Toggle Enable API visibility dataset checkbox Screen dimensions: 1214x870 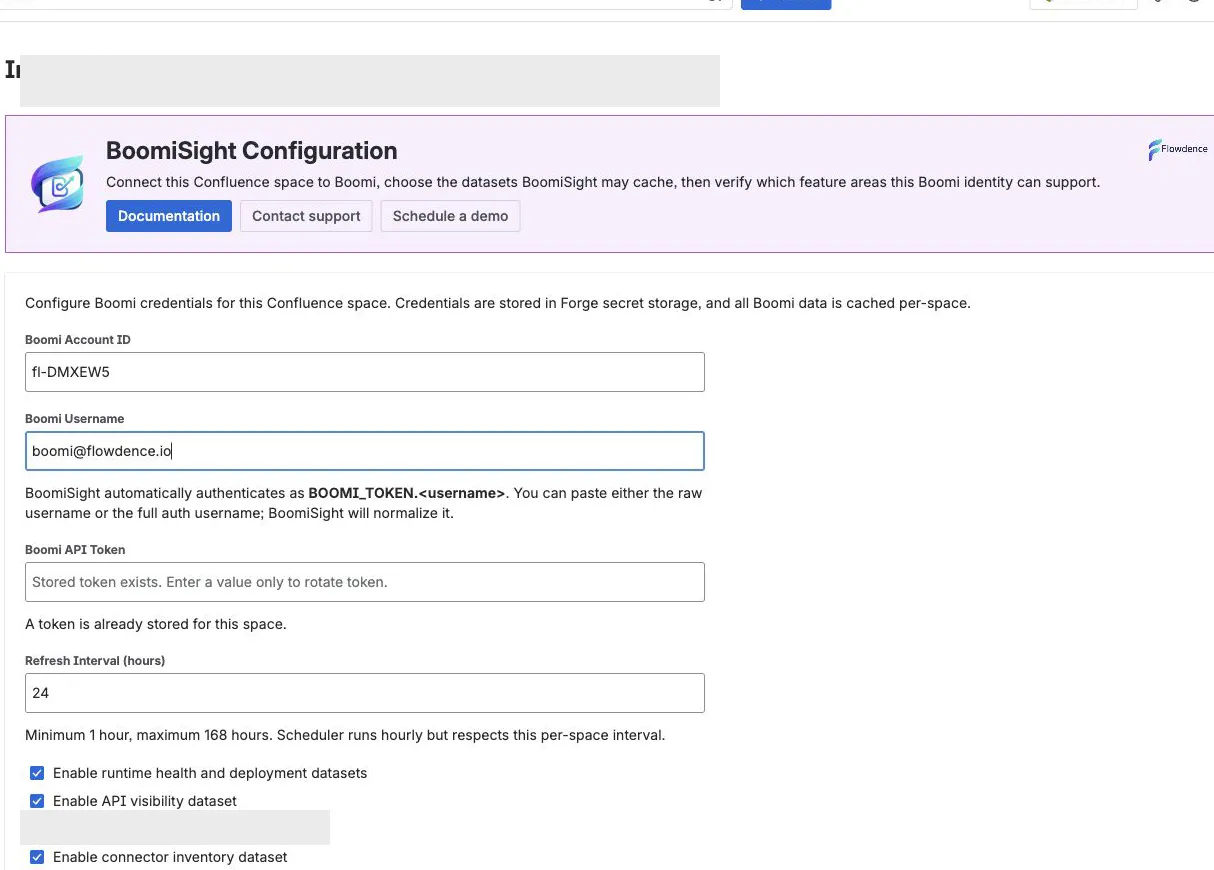37,801
